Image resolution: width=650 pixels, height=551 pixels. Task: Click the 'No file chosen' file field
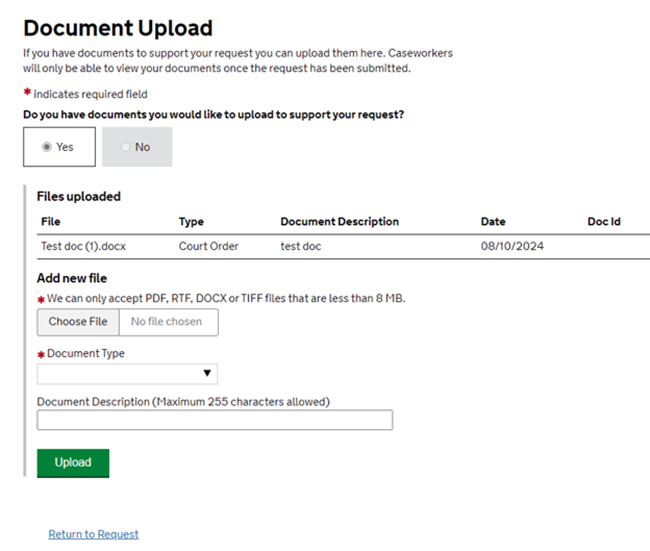(x=167, y=322)
